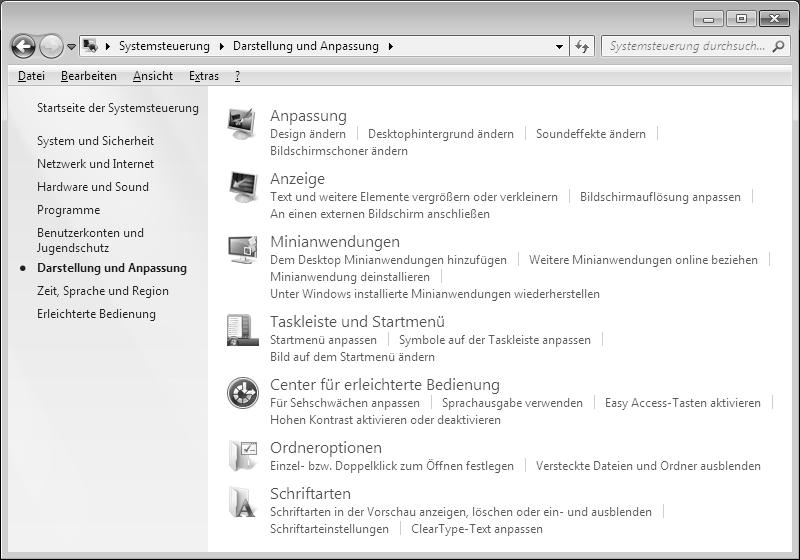This screenshot has width=800, height=560.
Task: Open the Datei menu
Action: [31, 76]
